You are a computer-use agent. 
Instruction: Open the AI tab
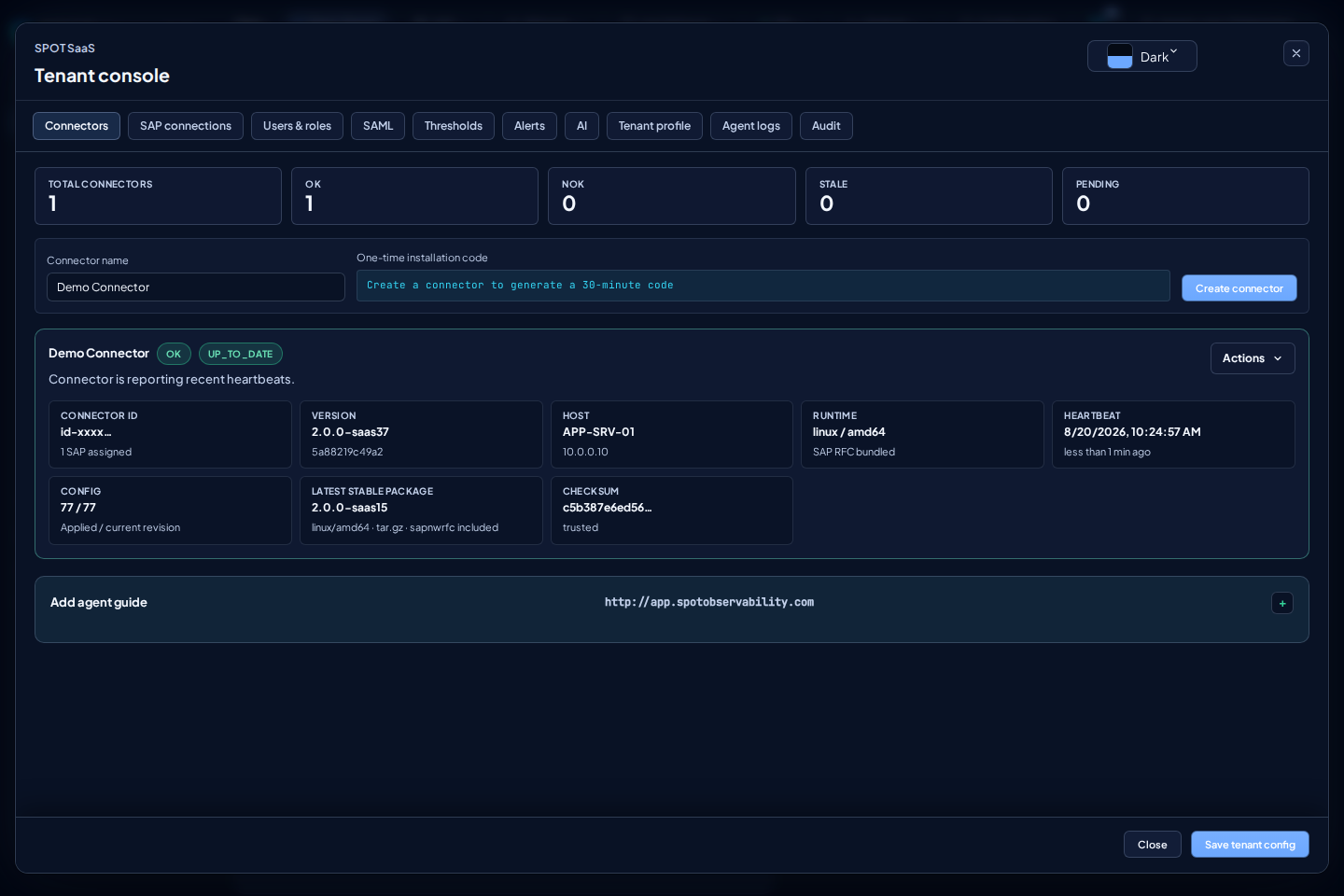581,126
